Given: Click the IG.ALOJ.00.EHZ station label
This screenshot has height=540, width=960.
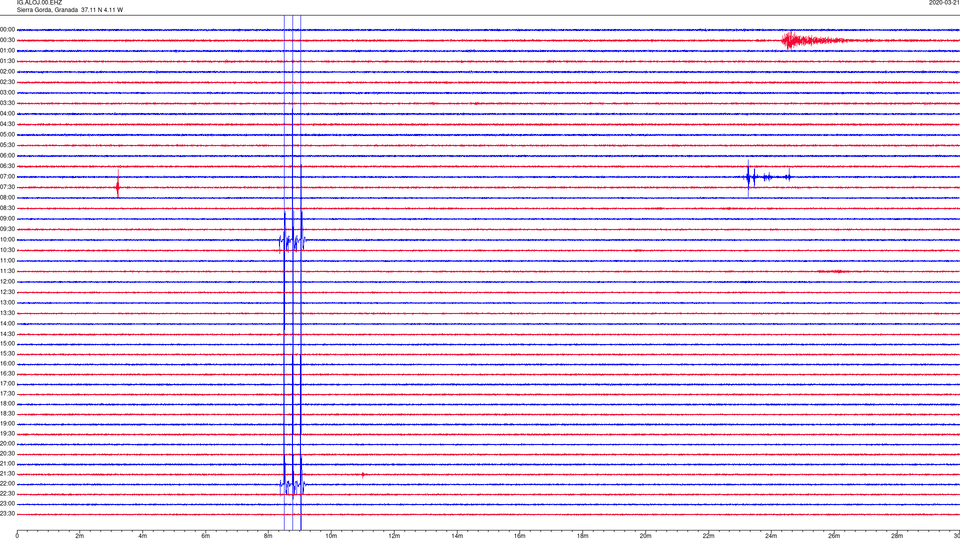Looking at the screenshot, I should [x=39, y=3].
